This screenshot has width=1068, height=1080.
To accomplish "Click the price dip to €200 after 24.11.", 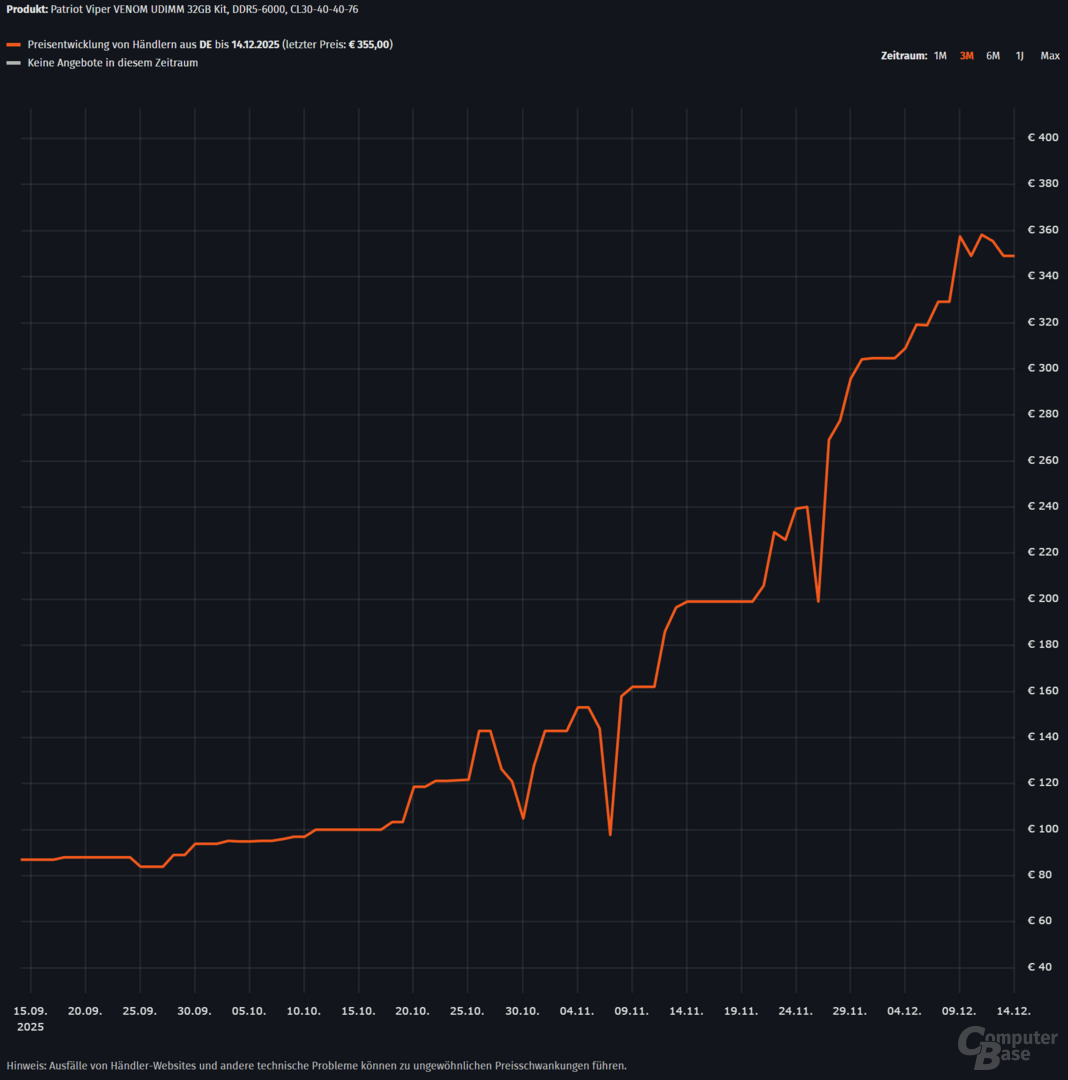I will pyautogui.click(x=818, y=601).
